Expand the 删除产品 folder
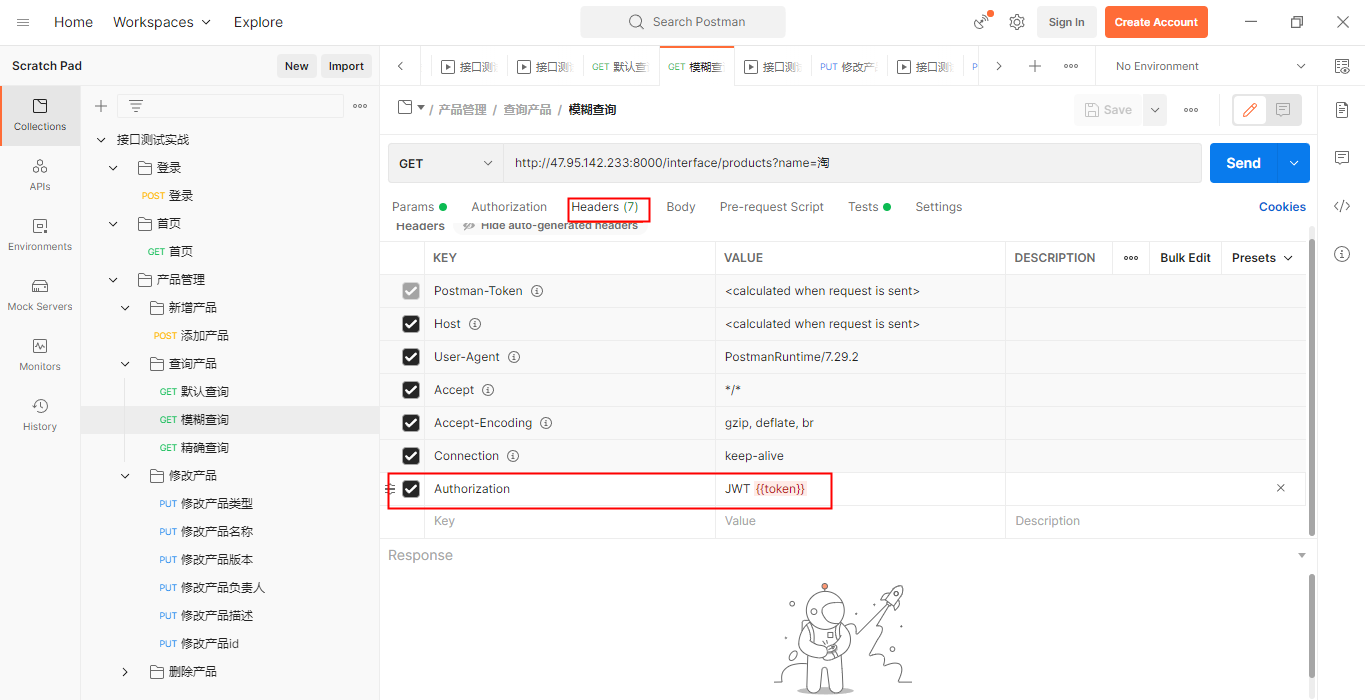 tap(125, 672)
